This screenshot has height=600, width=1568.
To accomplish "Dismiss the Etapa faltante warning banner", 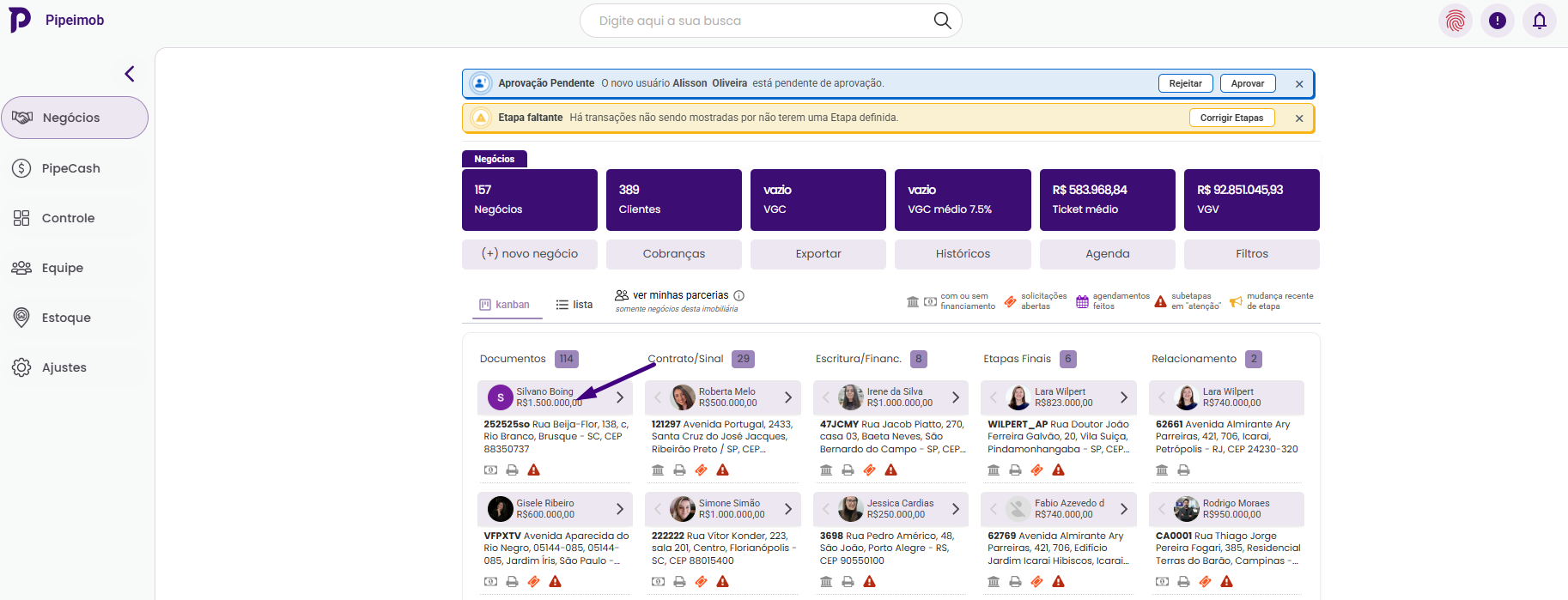I will pos(1299,118).
